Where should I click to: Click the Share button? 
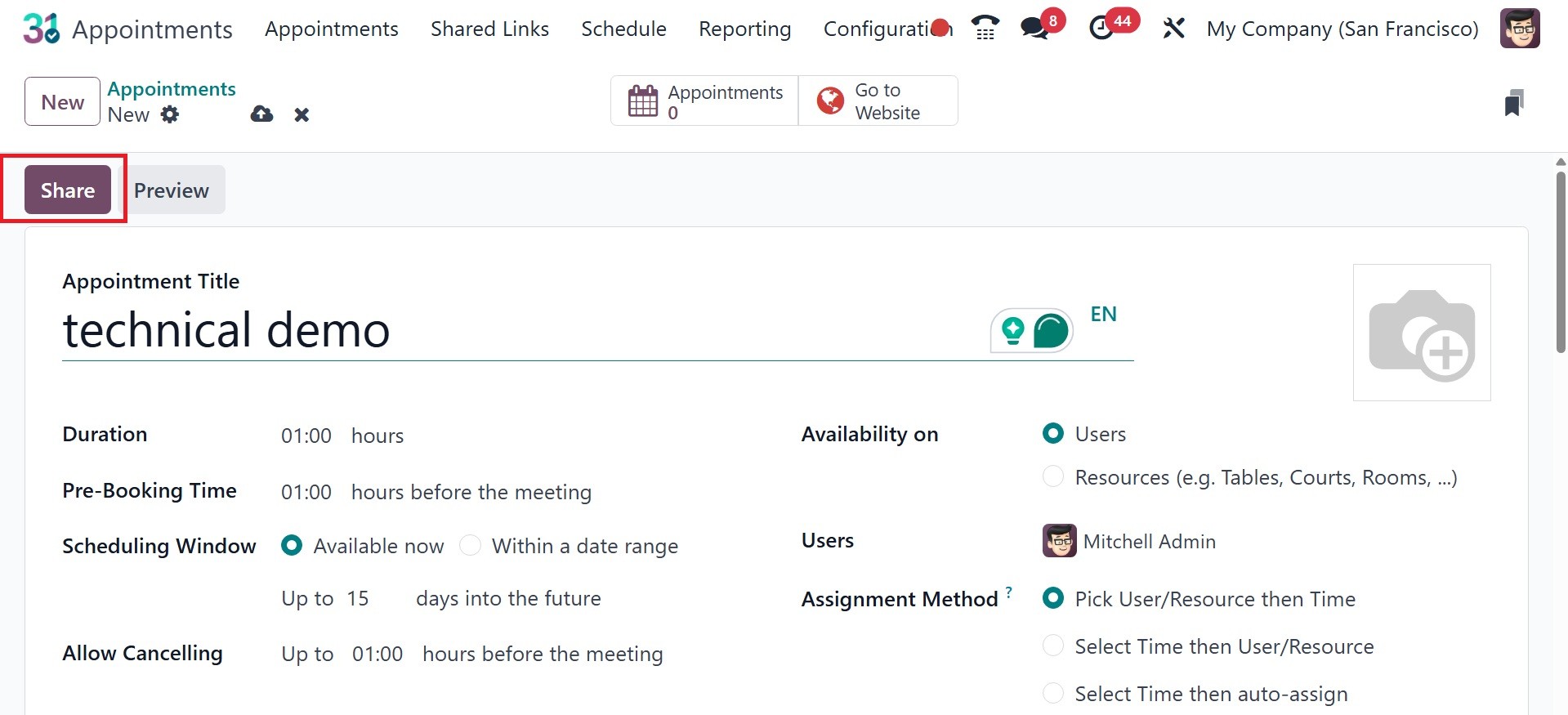(x=68, y=190)
